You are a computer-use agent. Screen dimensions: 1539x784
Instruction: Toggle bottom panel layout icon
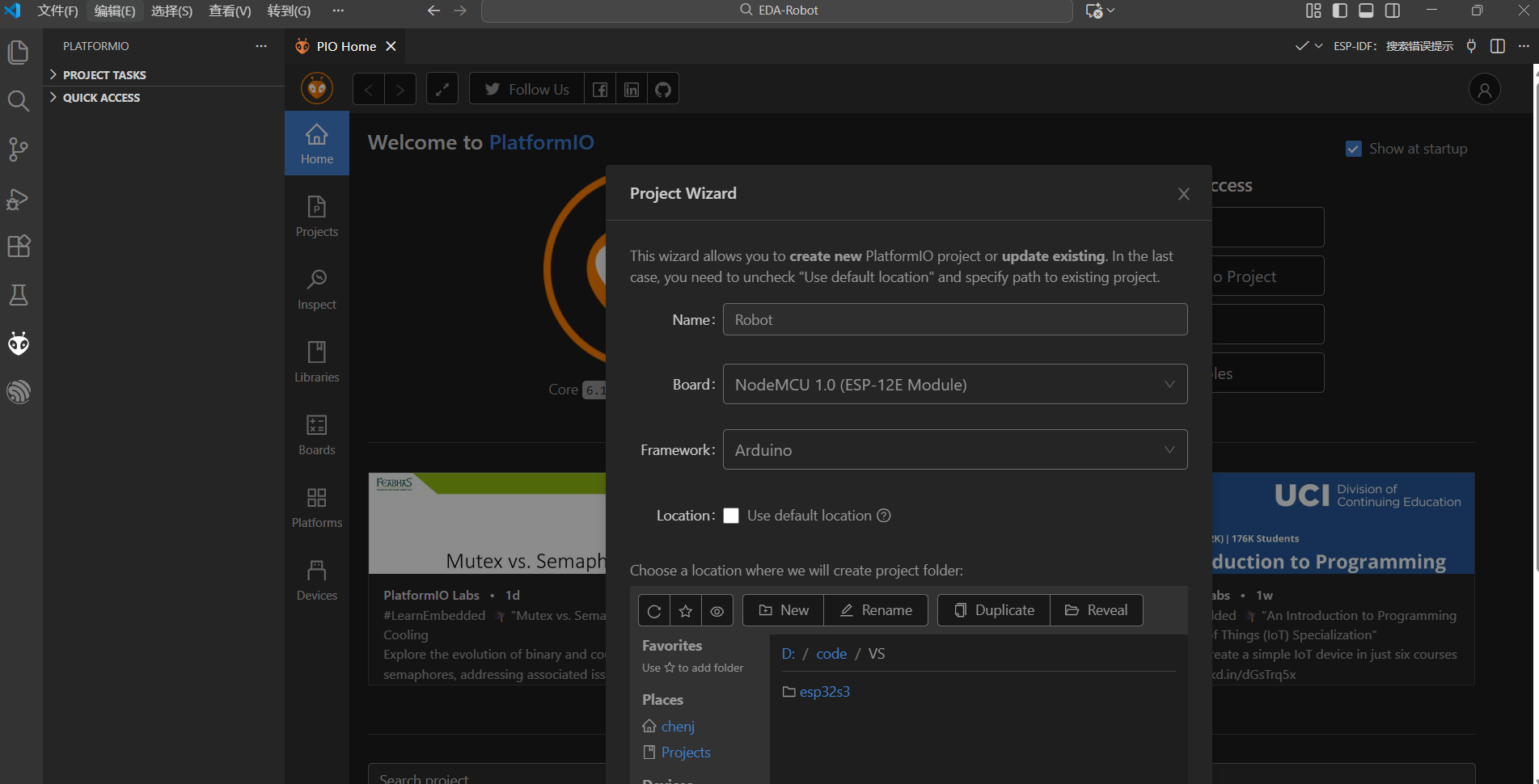[1366, 11]
